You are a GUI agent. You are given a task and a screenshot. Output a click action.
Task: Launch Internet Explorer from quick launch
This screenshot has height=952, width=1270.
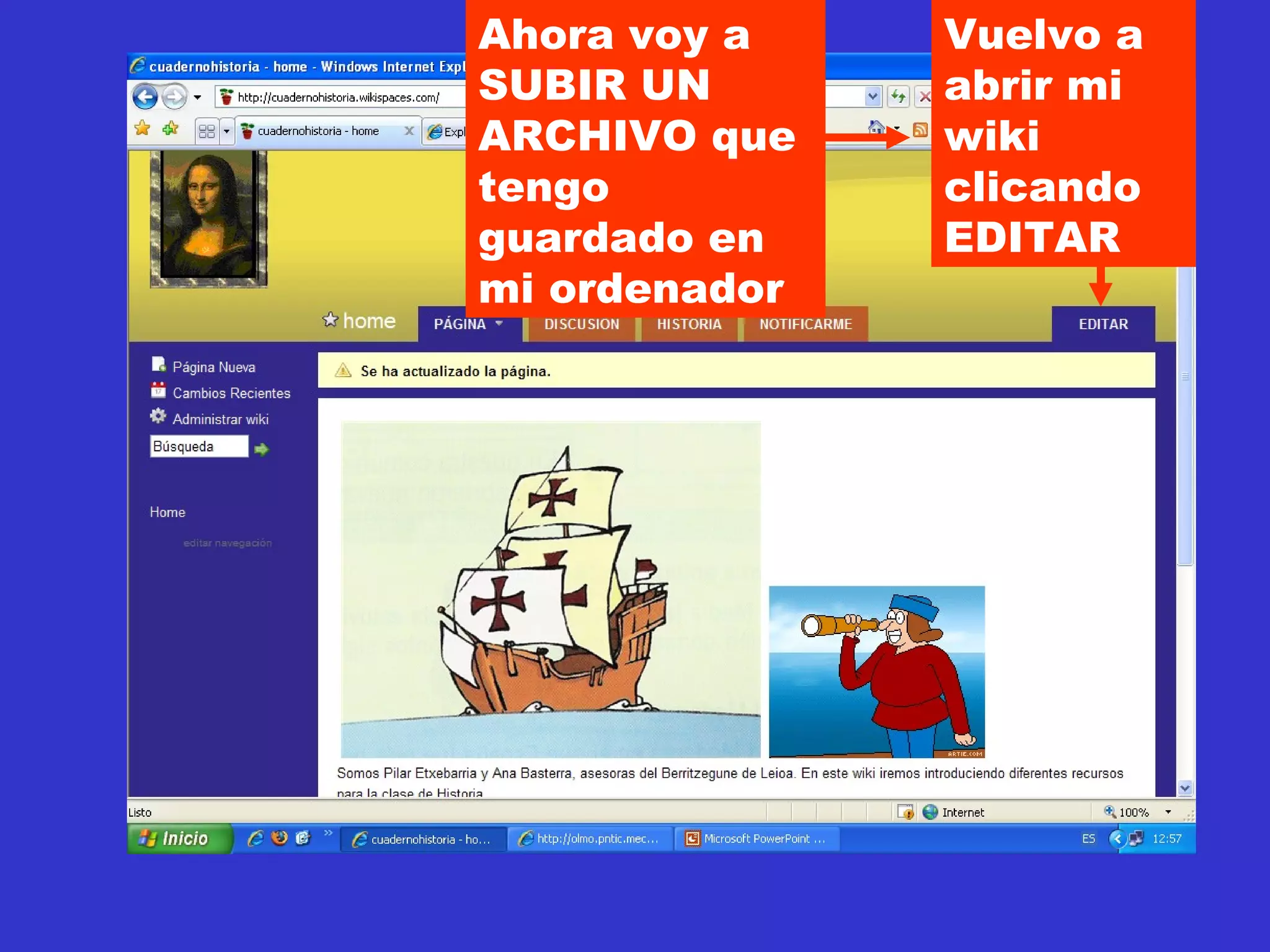(x=255, y=839)
